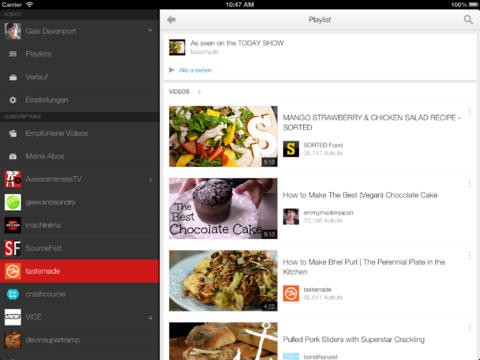Viewport: 480px width, 360px height.
Task: Click the AwesomenessTV new-videos count badge
Action: pyautogui.click(x=150, y=180)
